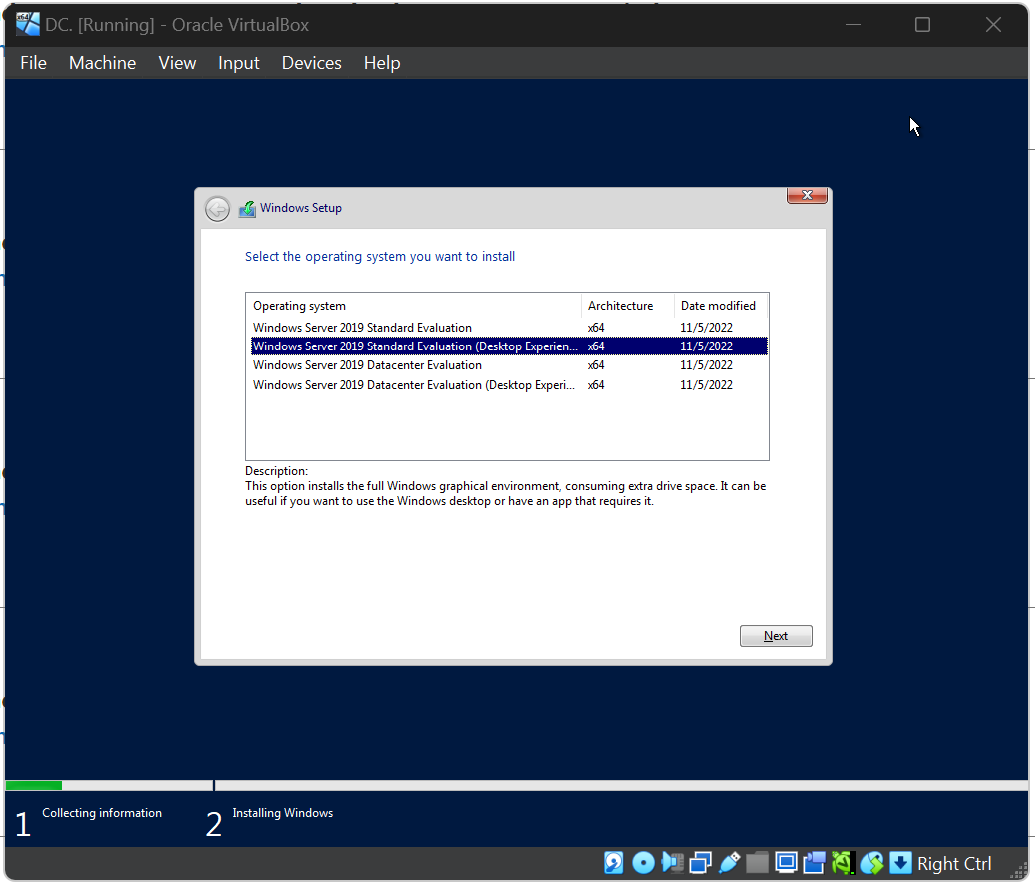Click the USB devices status icon
The width and height of the screenshot is (1035, 882).
729,862
